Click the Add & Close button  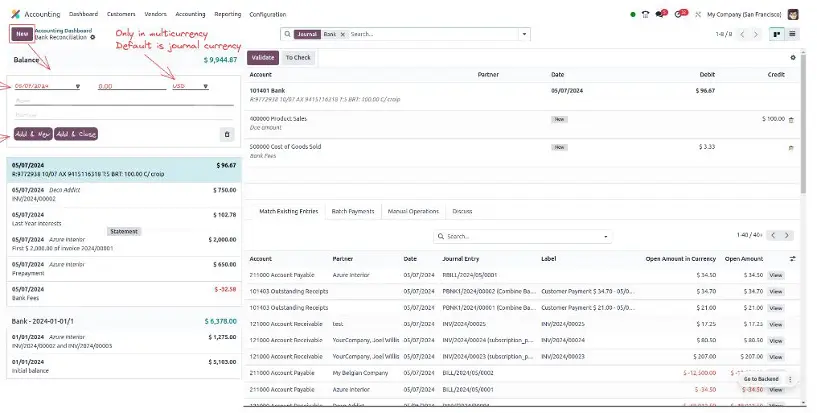(76, 135)
